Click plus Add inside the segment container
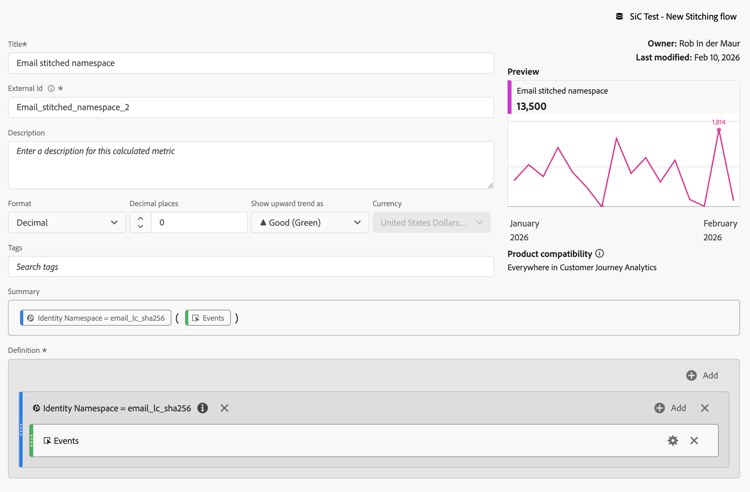 tap(670, 408)
